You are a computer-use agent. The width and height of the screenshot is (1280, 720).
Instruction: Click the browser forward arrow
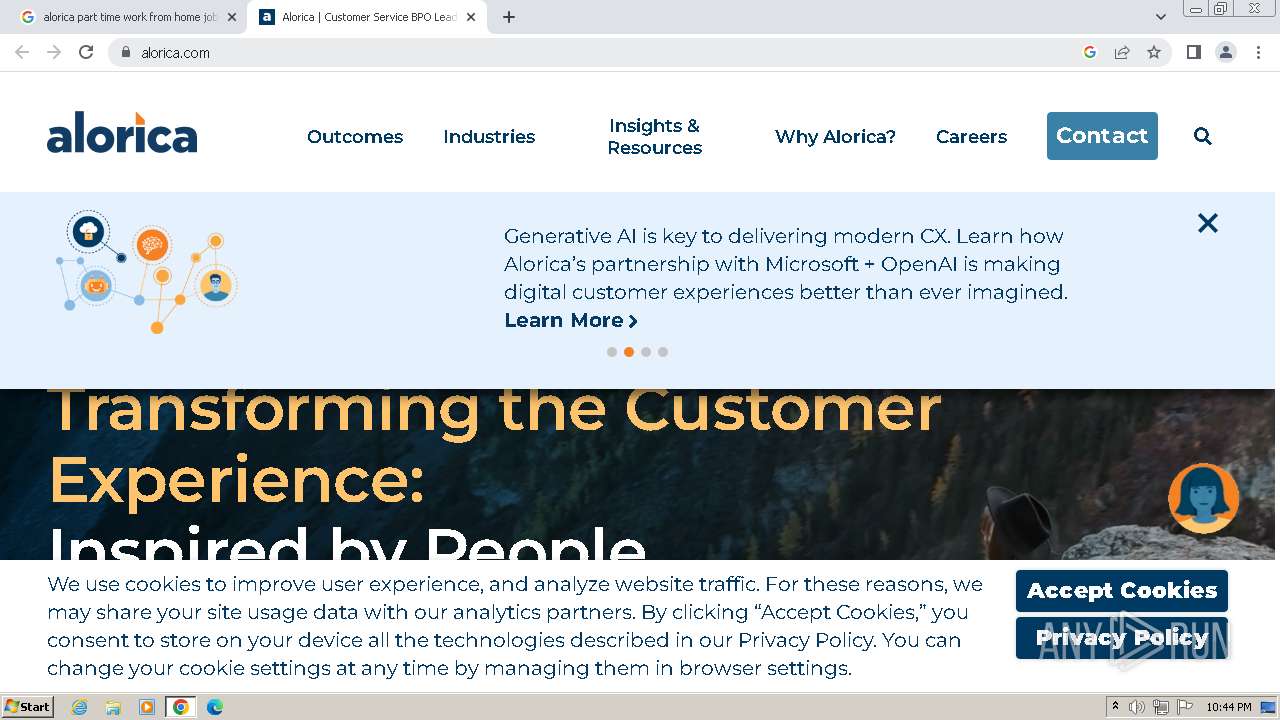point(54,52)
